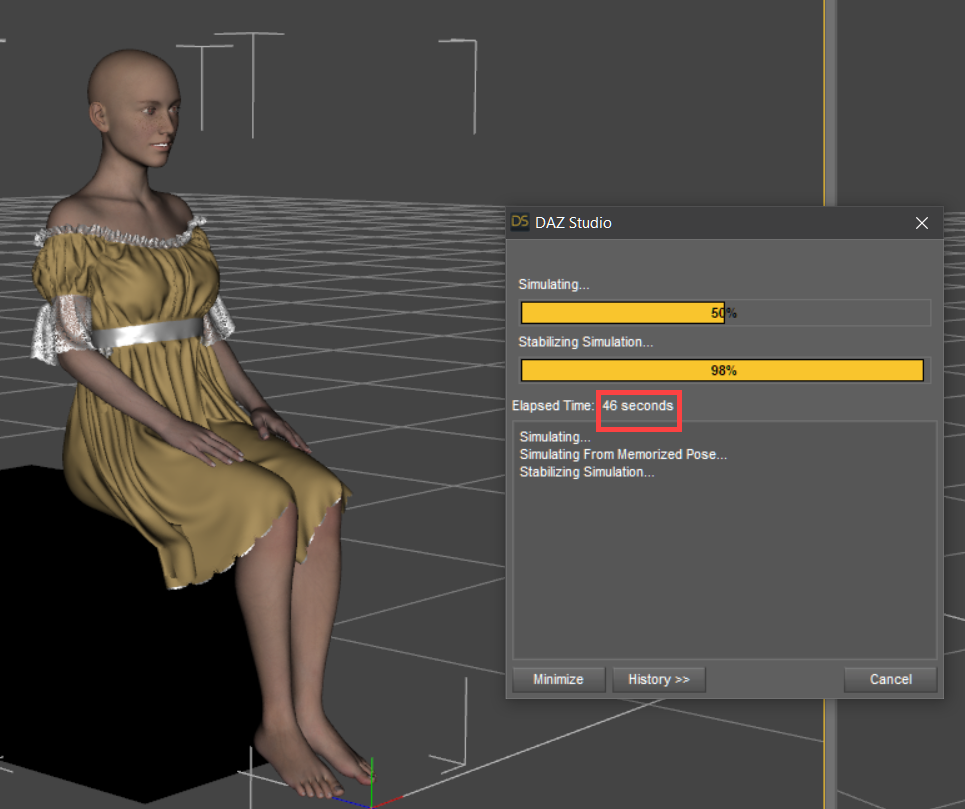
Task: Click the Stabilizing Simulation 98% progress bar
Action: [725, 370]
